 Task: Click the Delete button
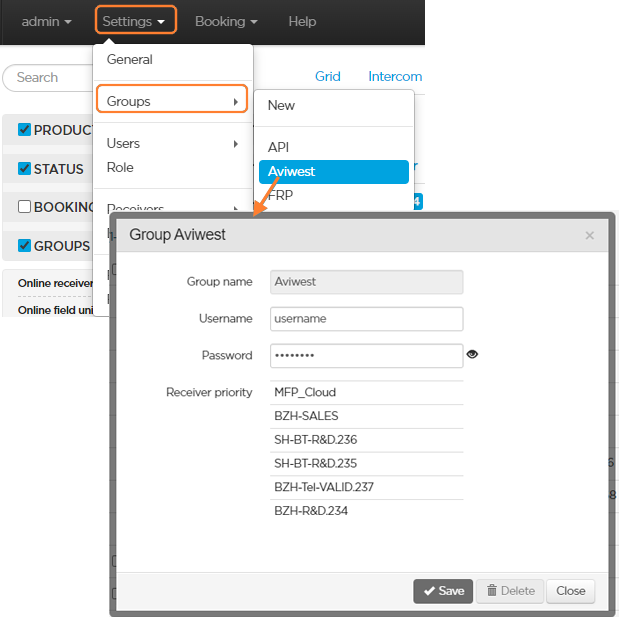(x=510, y=591)
